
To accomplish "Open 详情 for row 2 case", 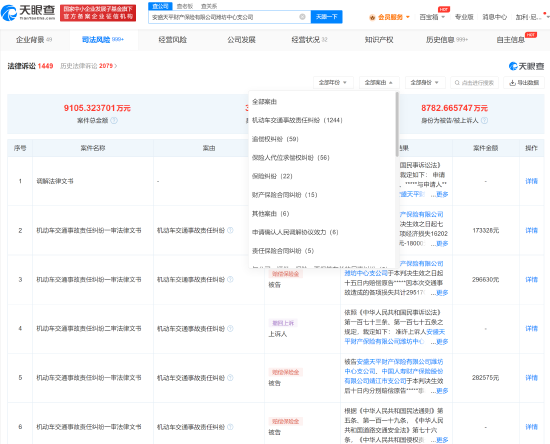I will 531,230.
